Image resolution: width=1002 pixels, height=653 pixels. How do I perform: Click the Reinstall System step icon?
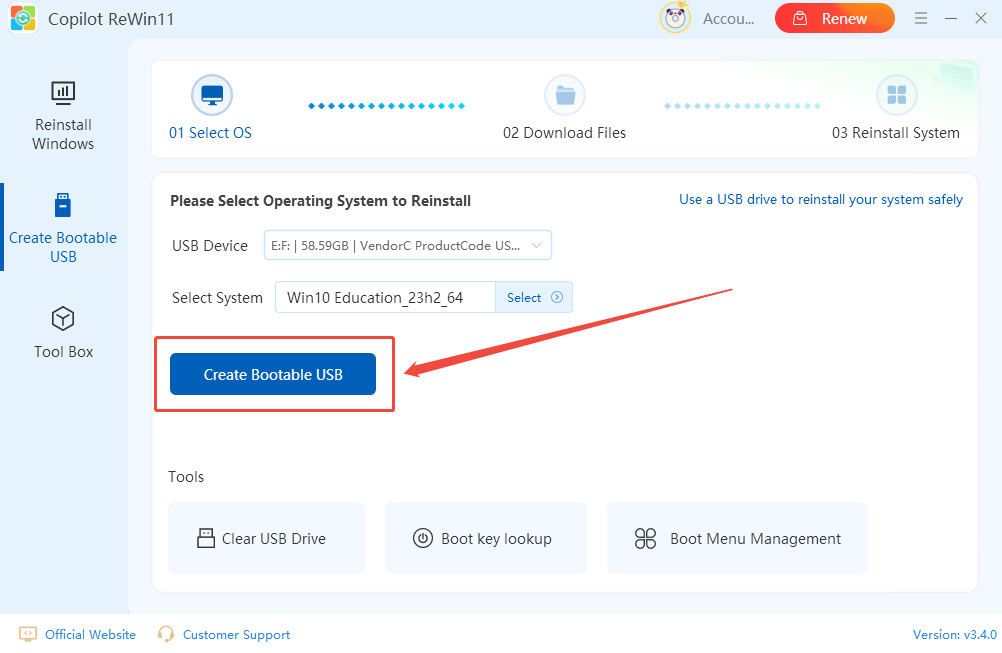[896, 95]
